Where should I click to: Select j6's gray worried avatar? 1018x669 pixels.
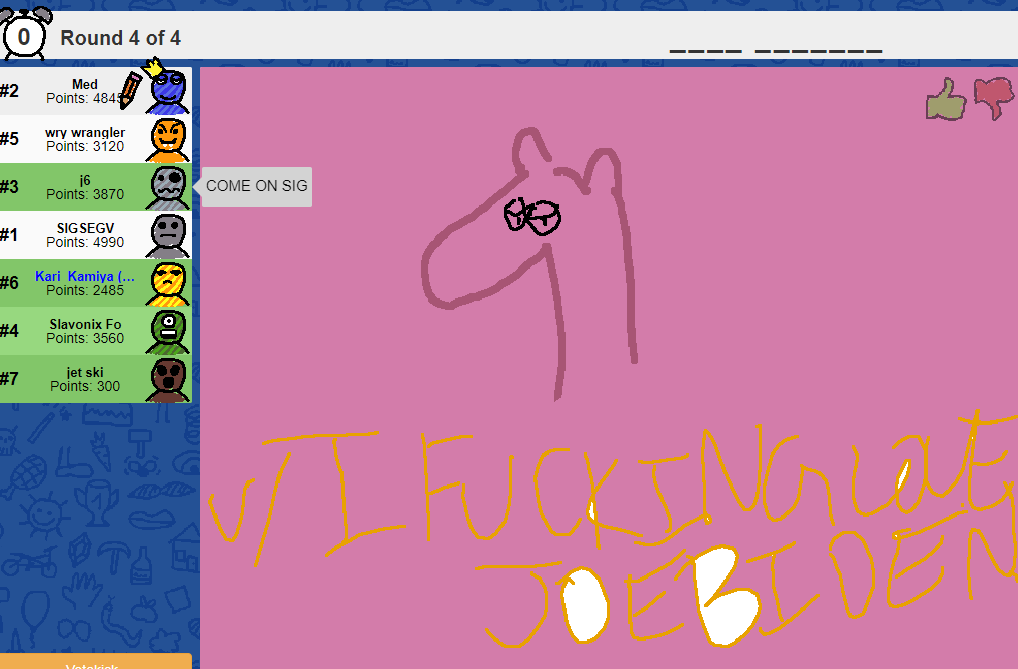click(168, 188)
